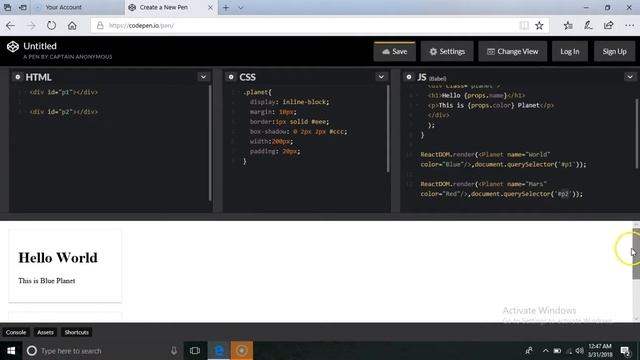The height and width of the screenshot is (360, 640).
Task: Go back in the browser
Action: click(10, 25)
